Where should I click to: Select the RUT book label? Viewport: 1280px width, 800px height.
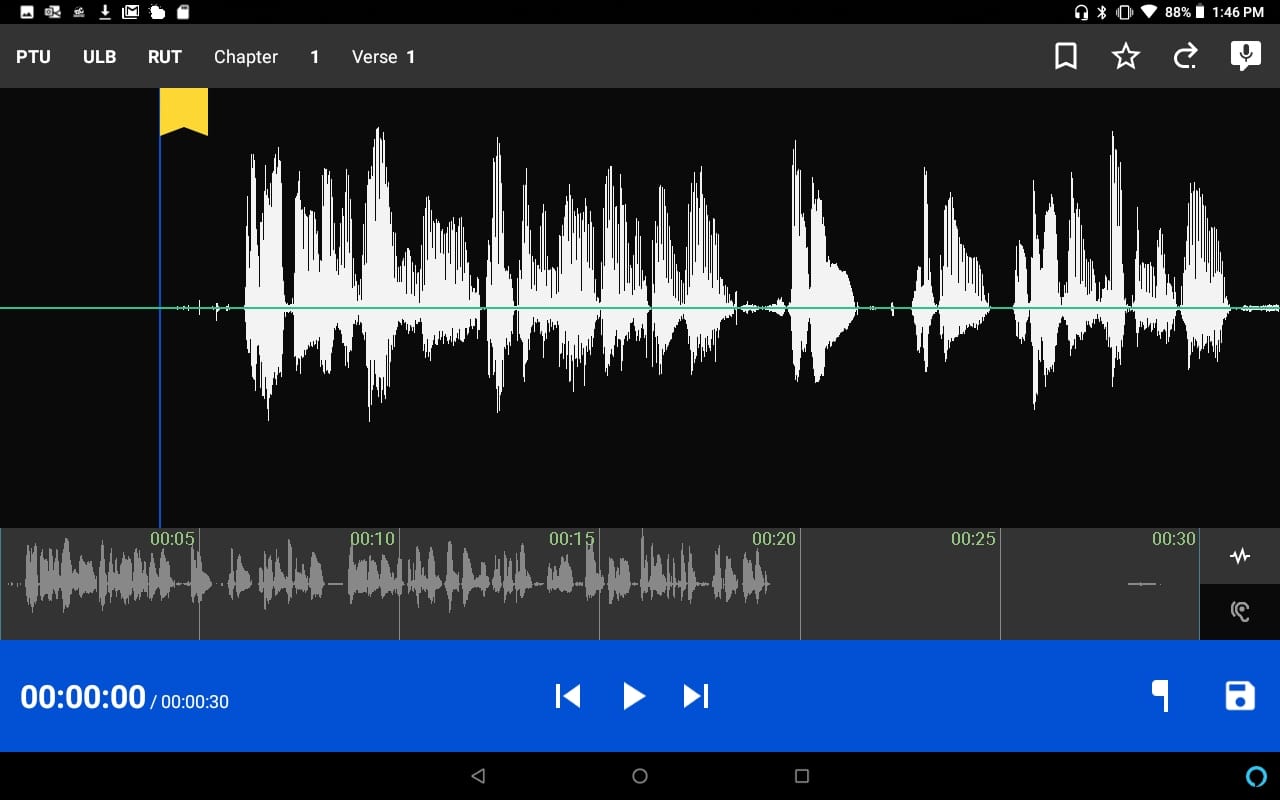tap(165, 57)
